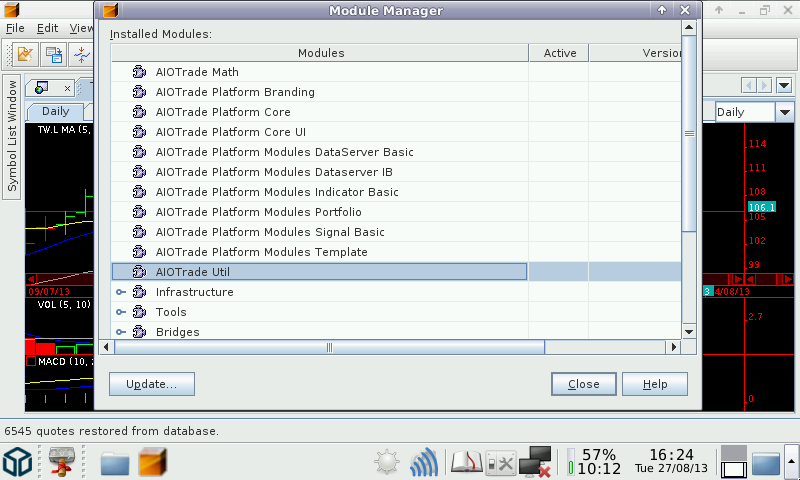This screenshot has height=480, width=800.
Task: Click the module list scroll up arrow
Action: [x=689, y=28]
